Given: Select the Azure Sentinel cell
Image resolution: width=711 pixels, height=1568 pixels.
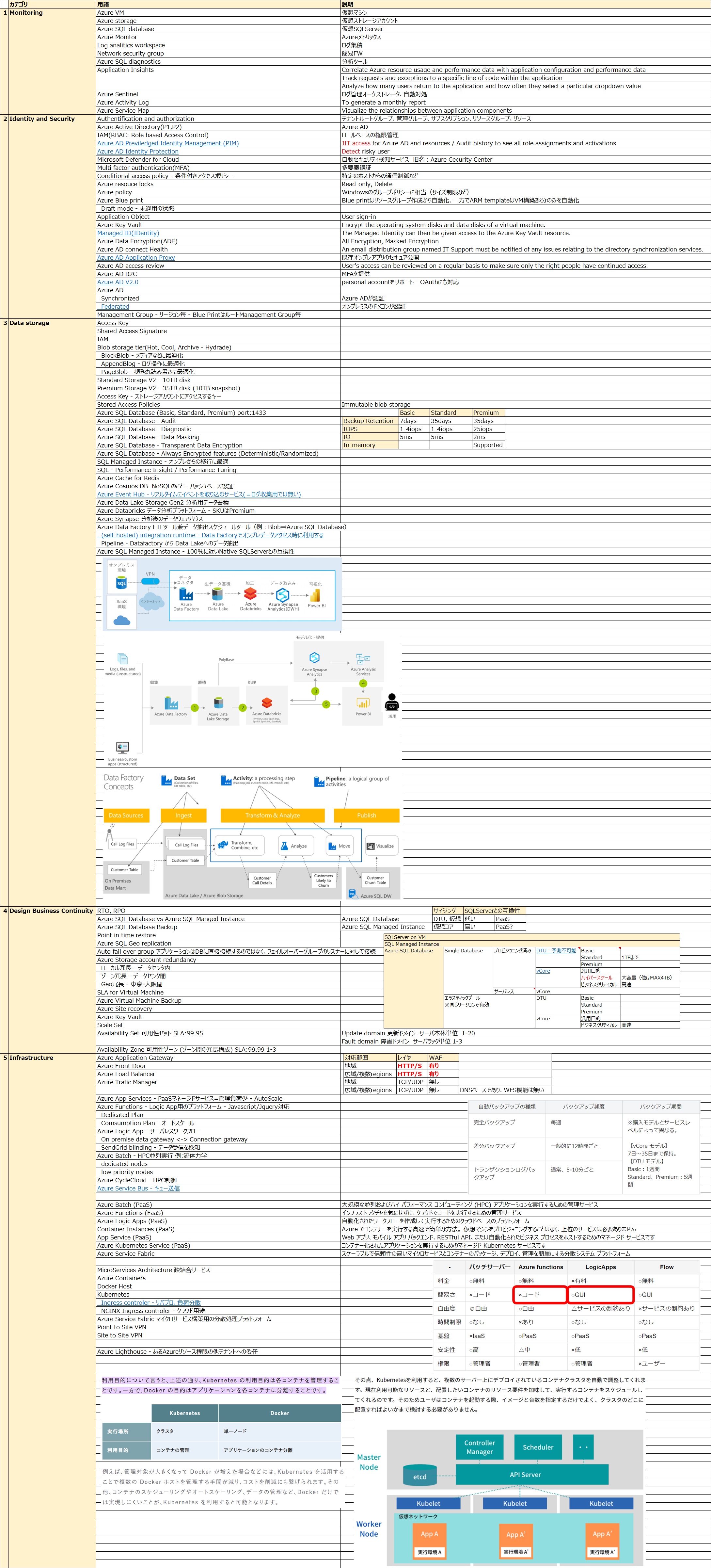Looking at the screenshot, I should pos(218,94).
